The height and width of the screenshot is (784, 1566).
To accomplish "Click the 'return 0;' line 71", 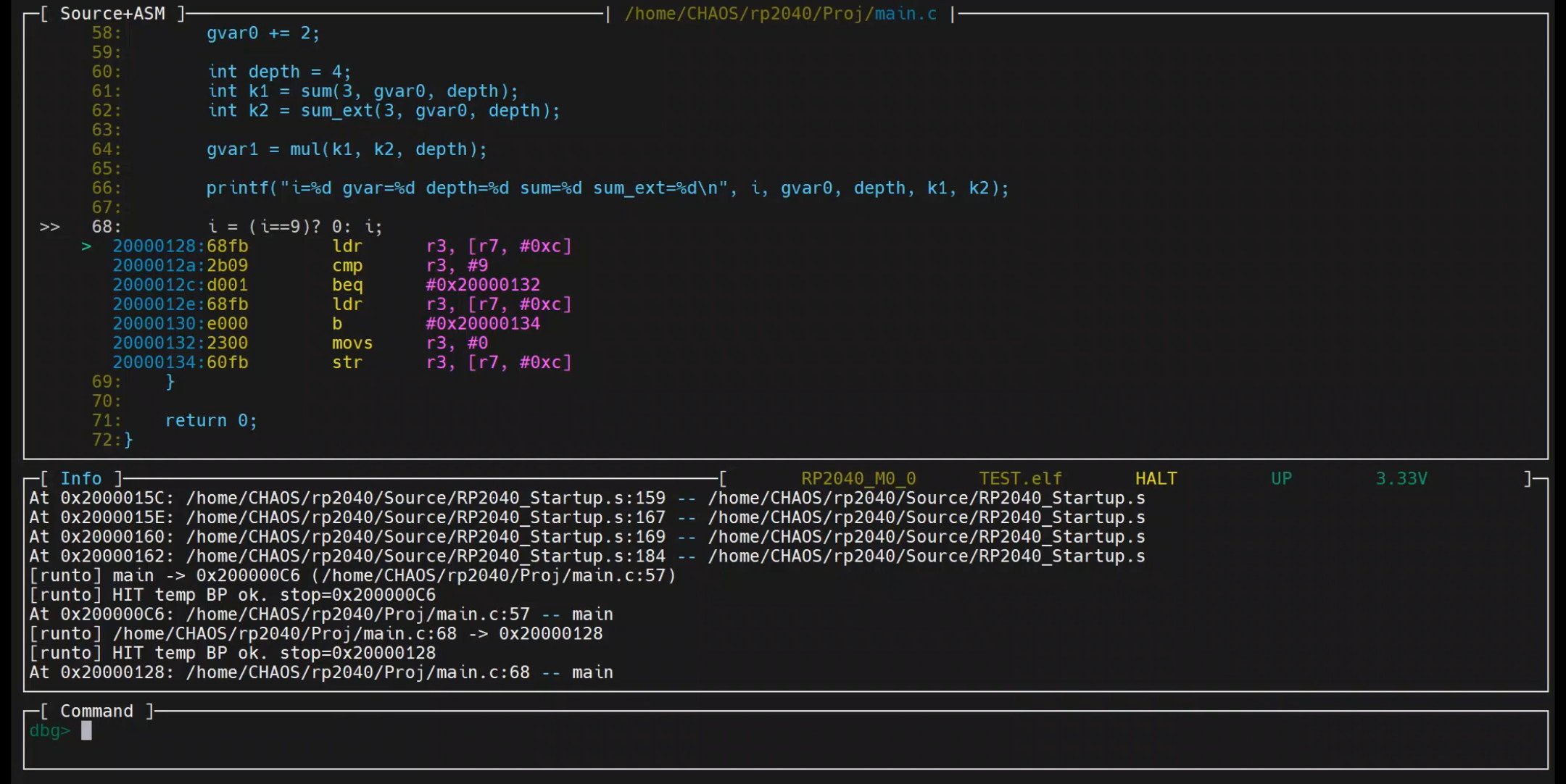I will (x=210, y=420).
